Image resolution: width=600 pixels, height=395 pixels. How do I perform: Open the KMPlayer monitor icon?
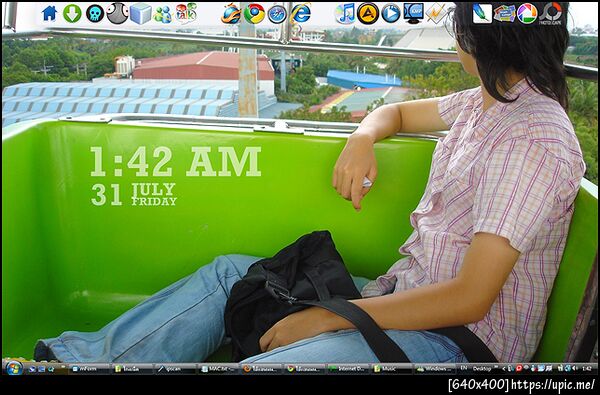pos(414,13)
